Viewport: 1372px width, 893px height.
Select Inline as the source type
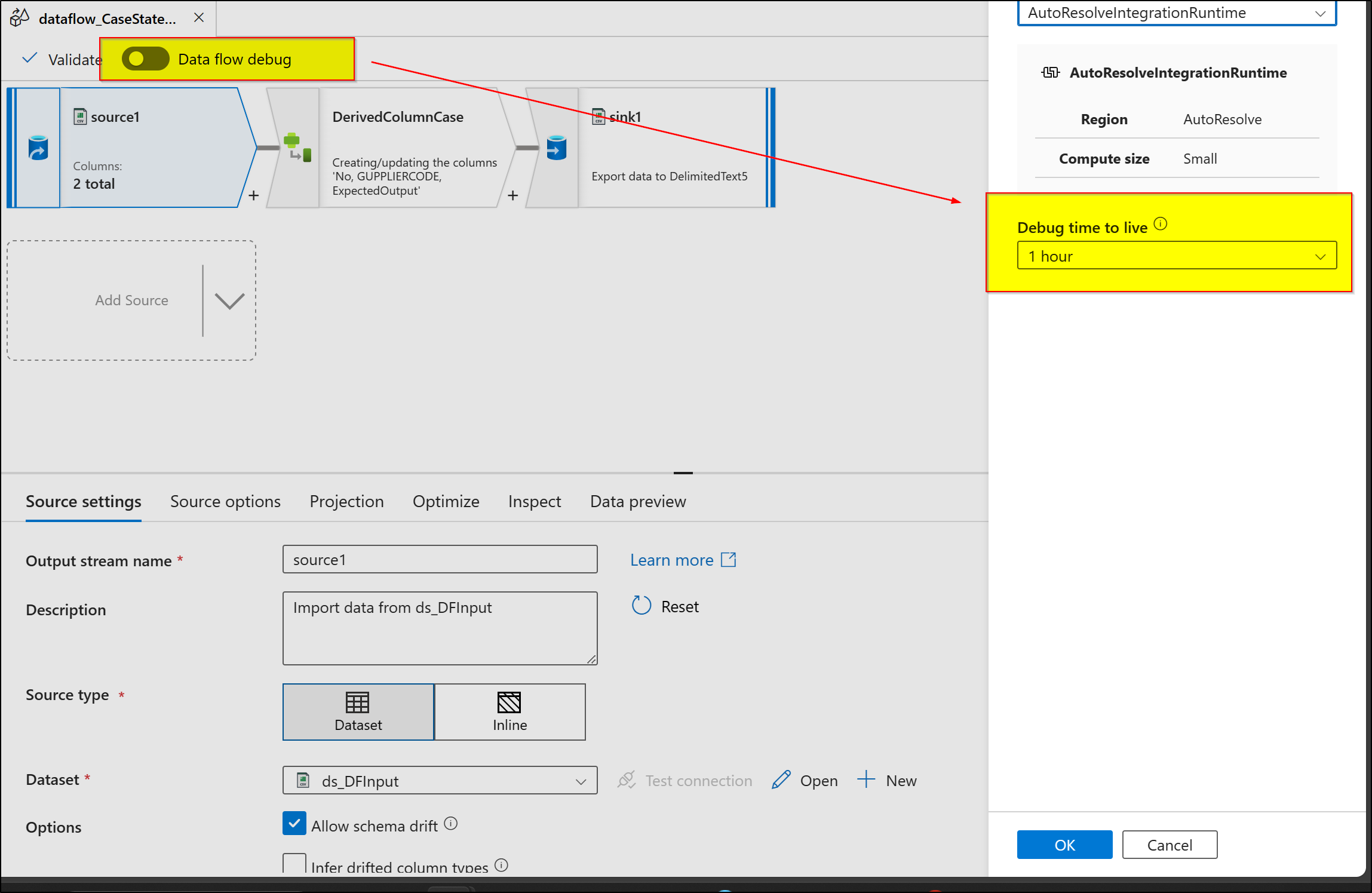tap(510, 712)
